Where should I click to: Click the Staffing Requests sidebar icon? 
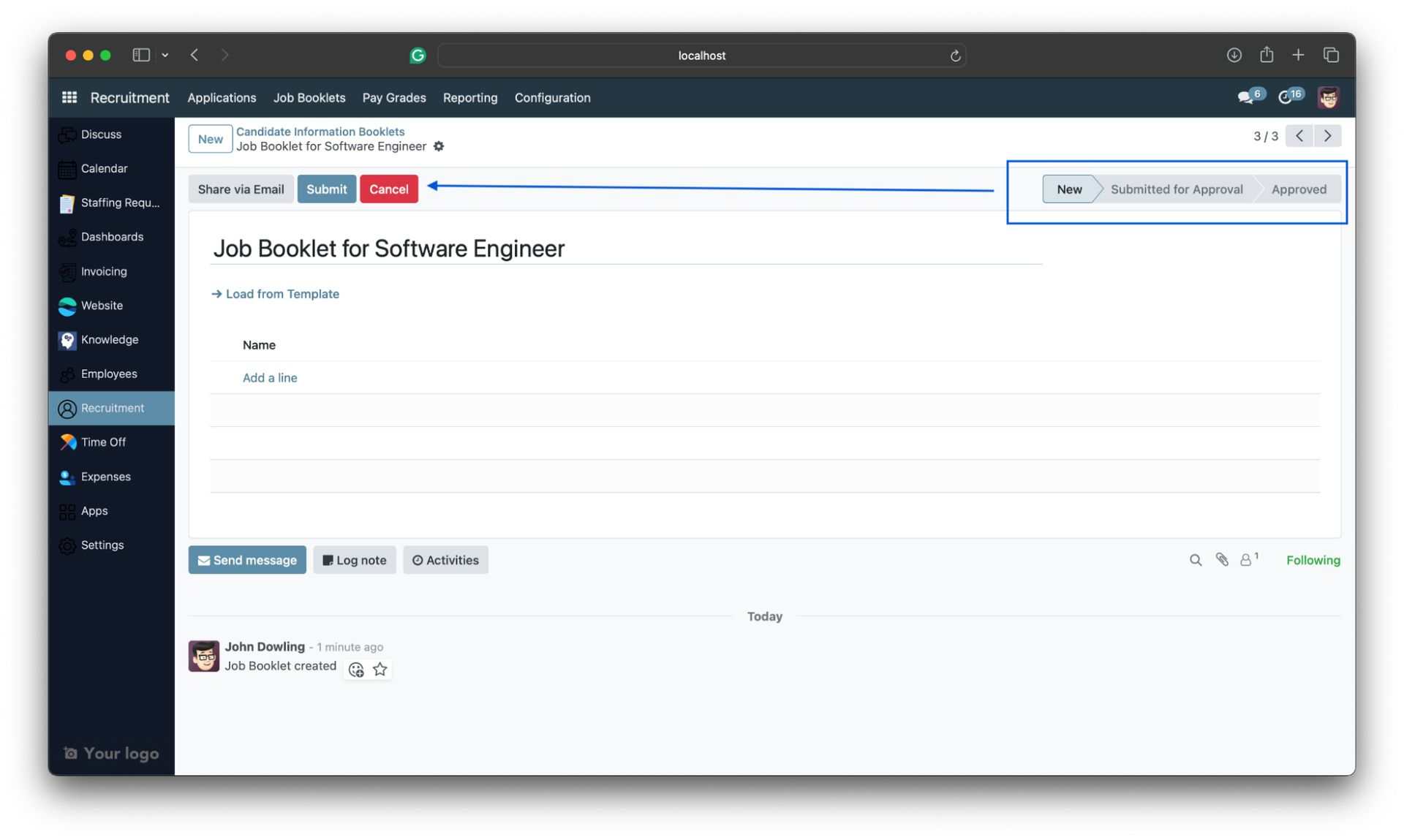pyautogui.click(x=67, y=203)
